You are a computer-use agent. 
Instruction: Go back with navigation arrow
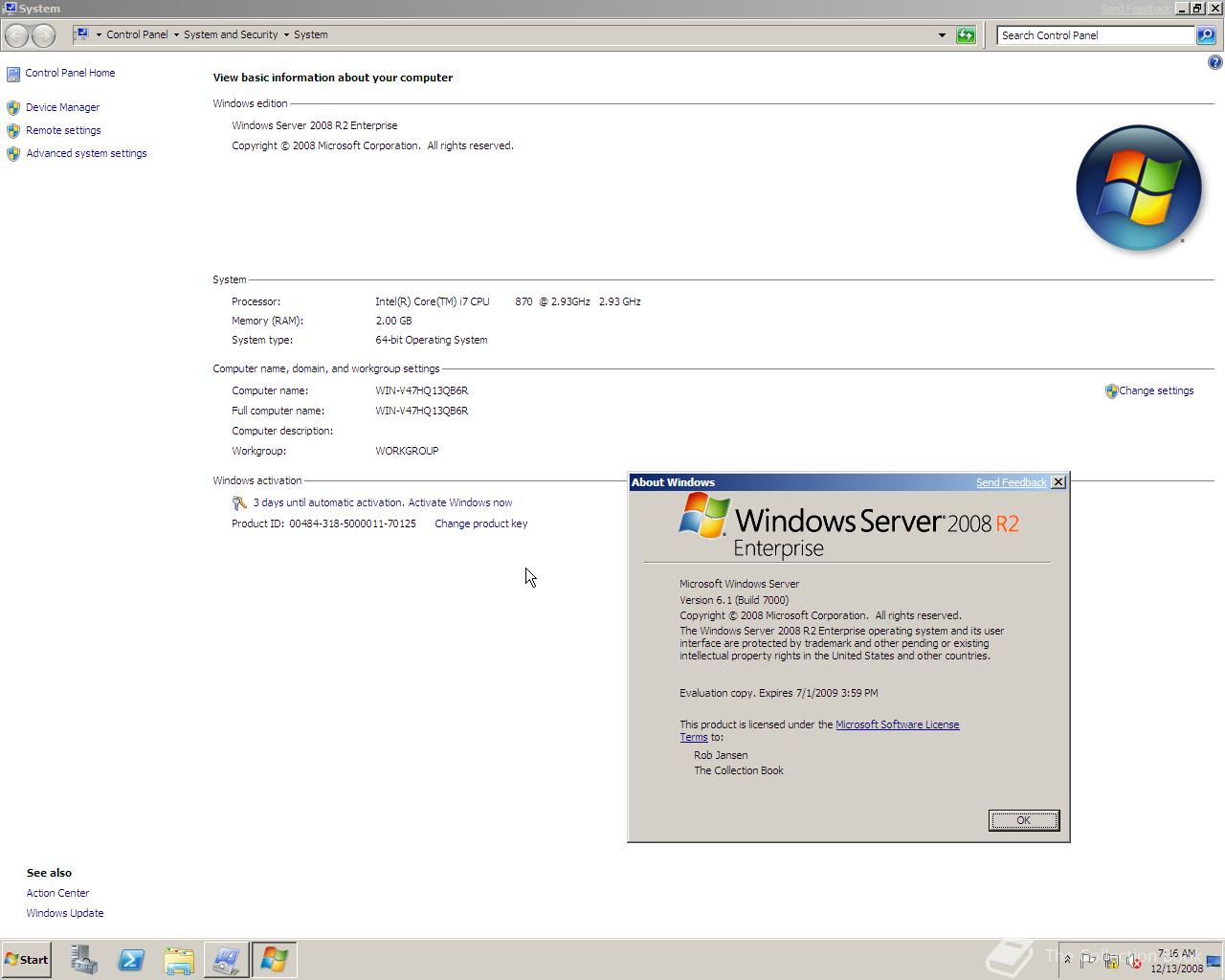point(17,35)
